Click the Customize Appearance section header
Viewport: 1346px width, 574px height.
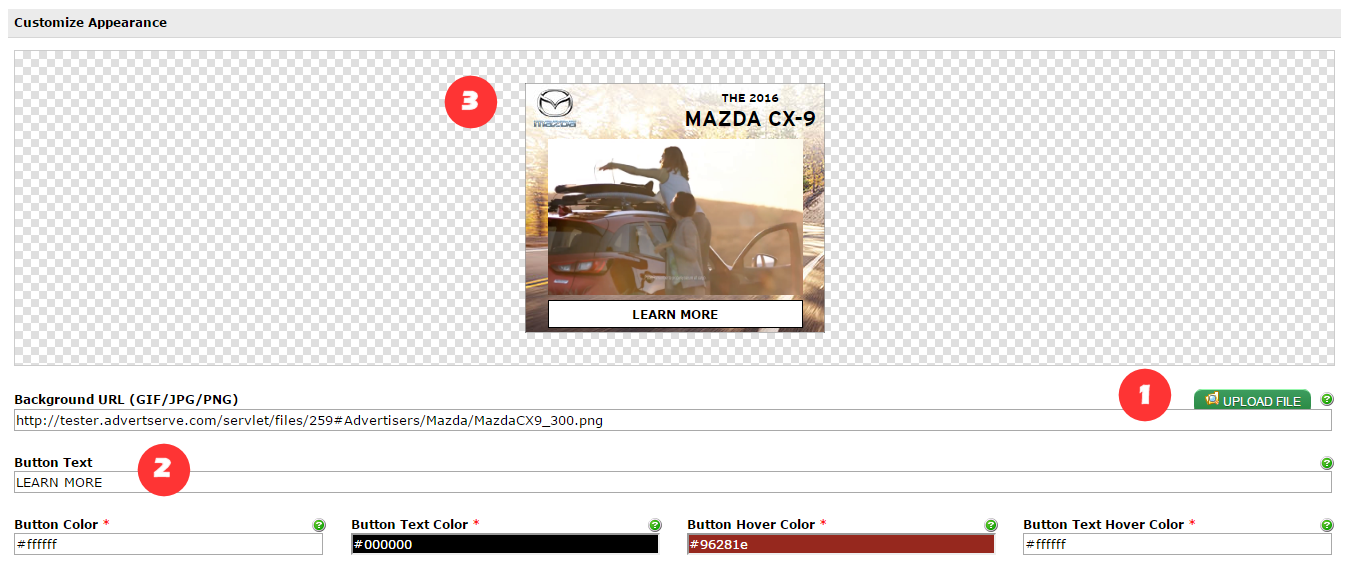point(673,23)
